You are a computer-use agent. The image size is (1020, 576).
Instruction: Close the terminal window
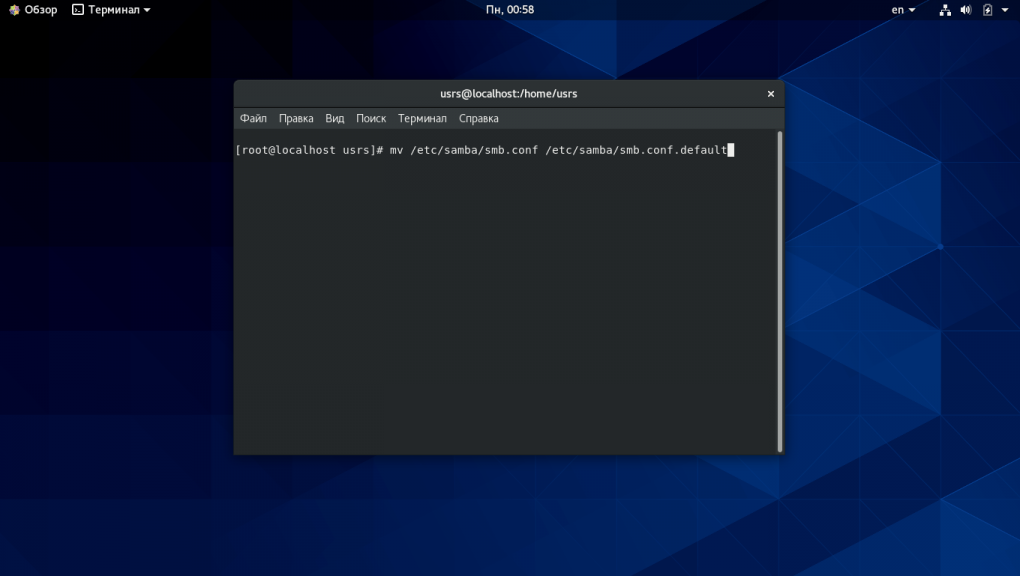[770, 94]
